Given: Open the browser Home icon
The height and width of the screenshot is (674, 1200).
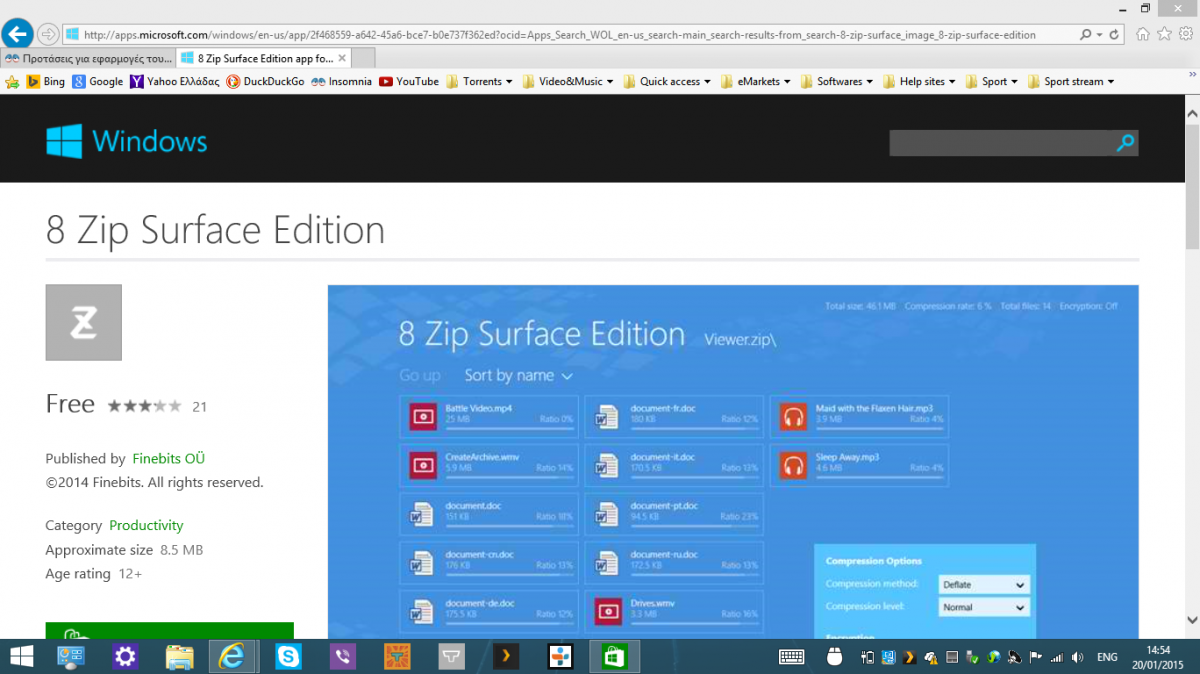Looking at the screenshot, I should [x=1143, y=34].
